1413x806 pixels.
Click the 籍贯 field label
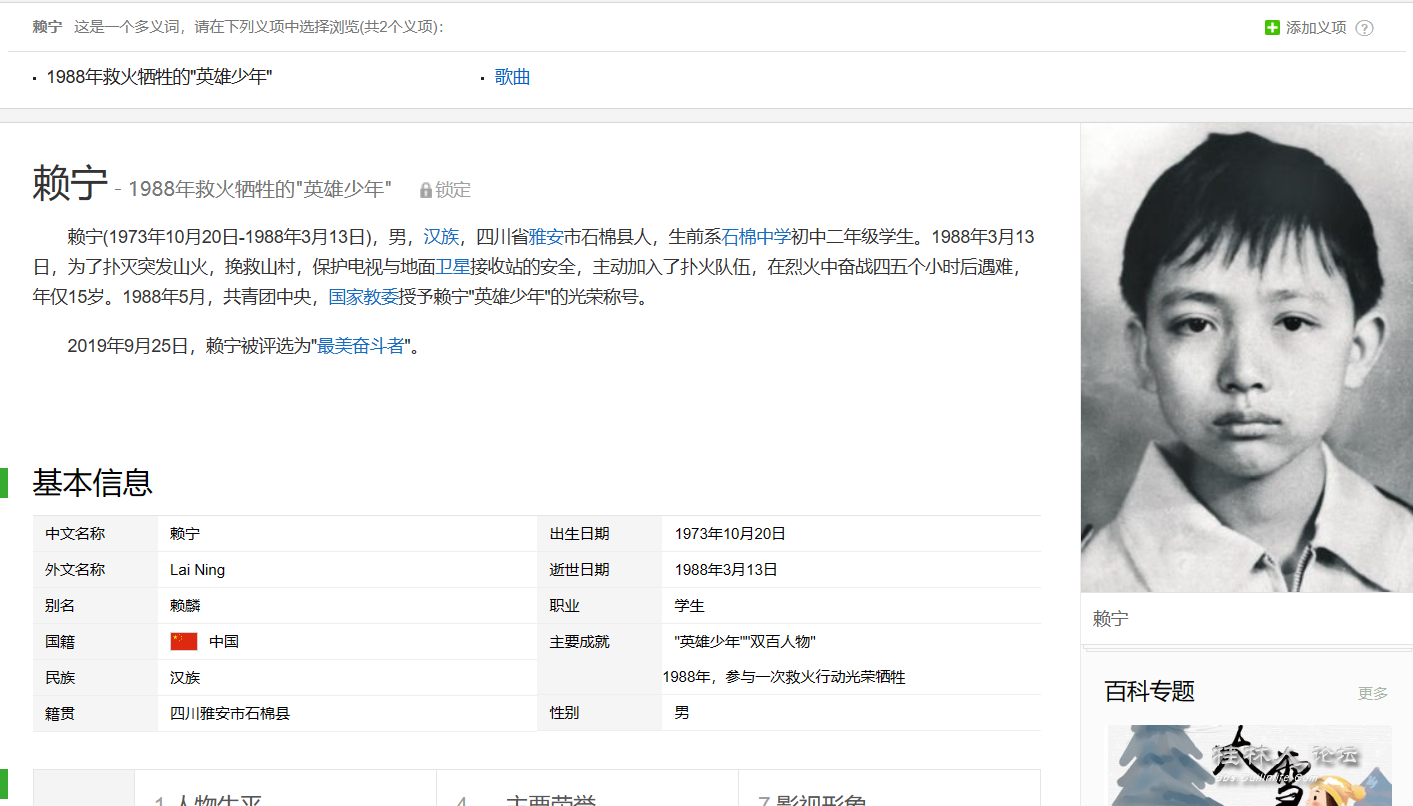pyautogui.click(x=60, y=714)
